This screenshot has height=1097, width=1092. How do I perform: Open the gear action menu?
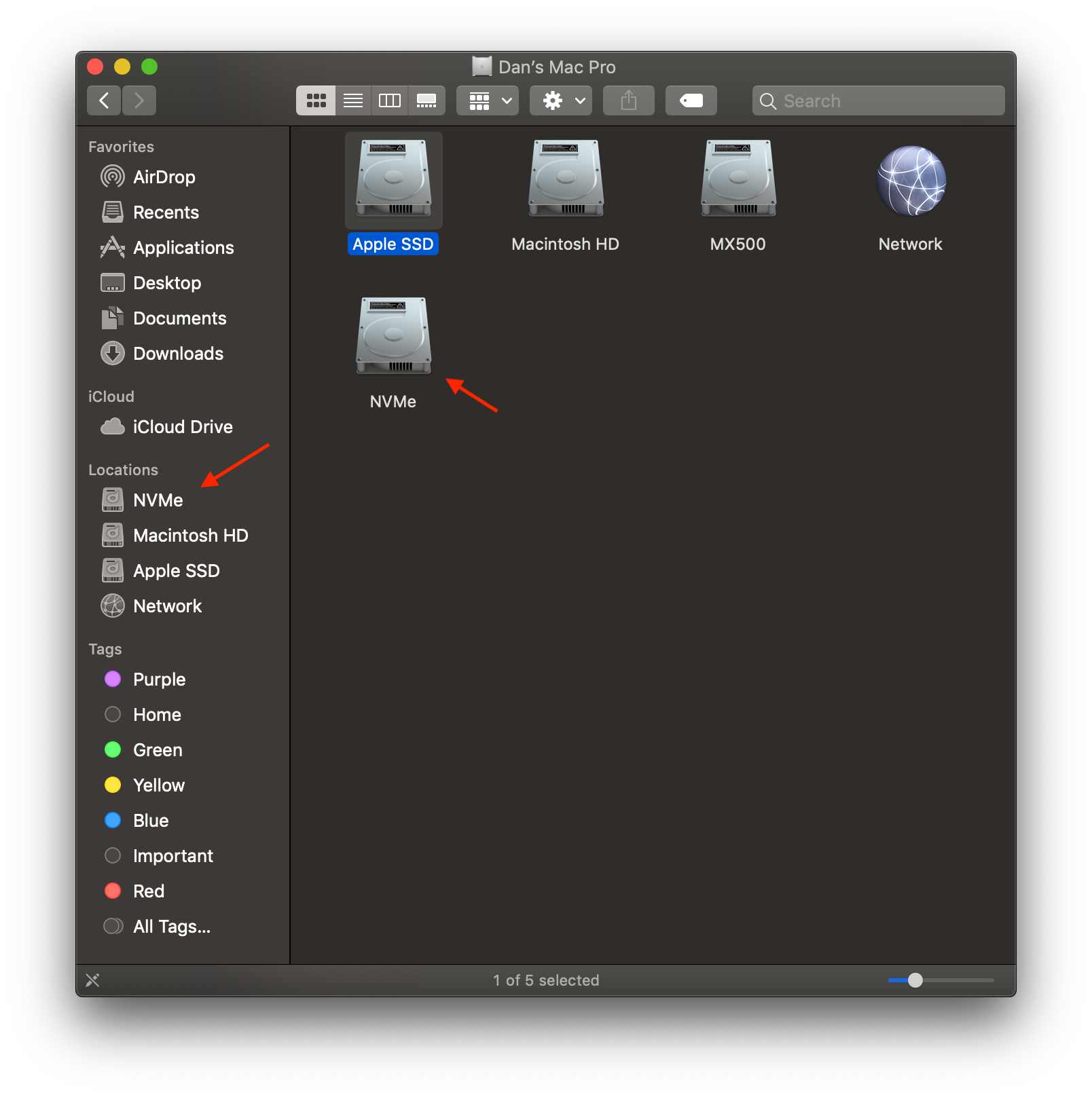pos(561,100)
